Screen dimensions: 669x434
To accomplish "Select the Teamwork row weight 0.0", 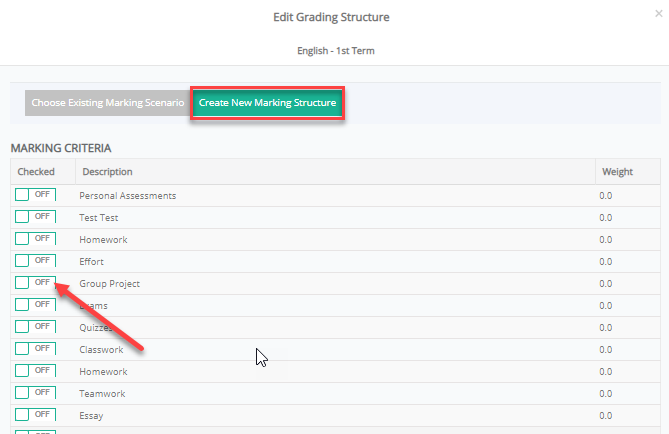I will click(605, 394).
